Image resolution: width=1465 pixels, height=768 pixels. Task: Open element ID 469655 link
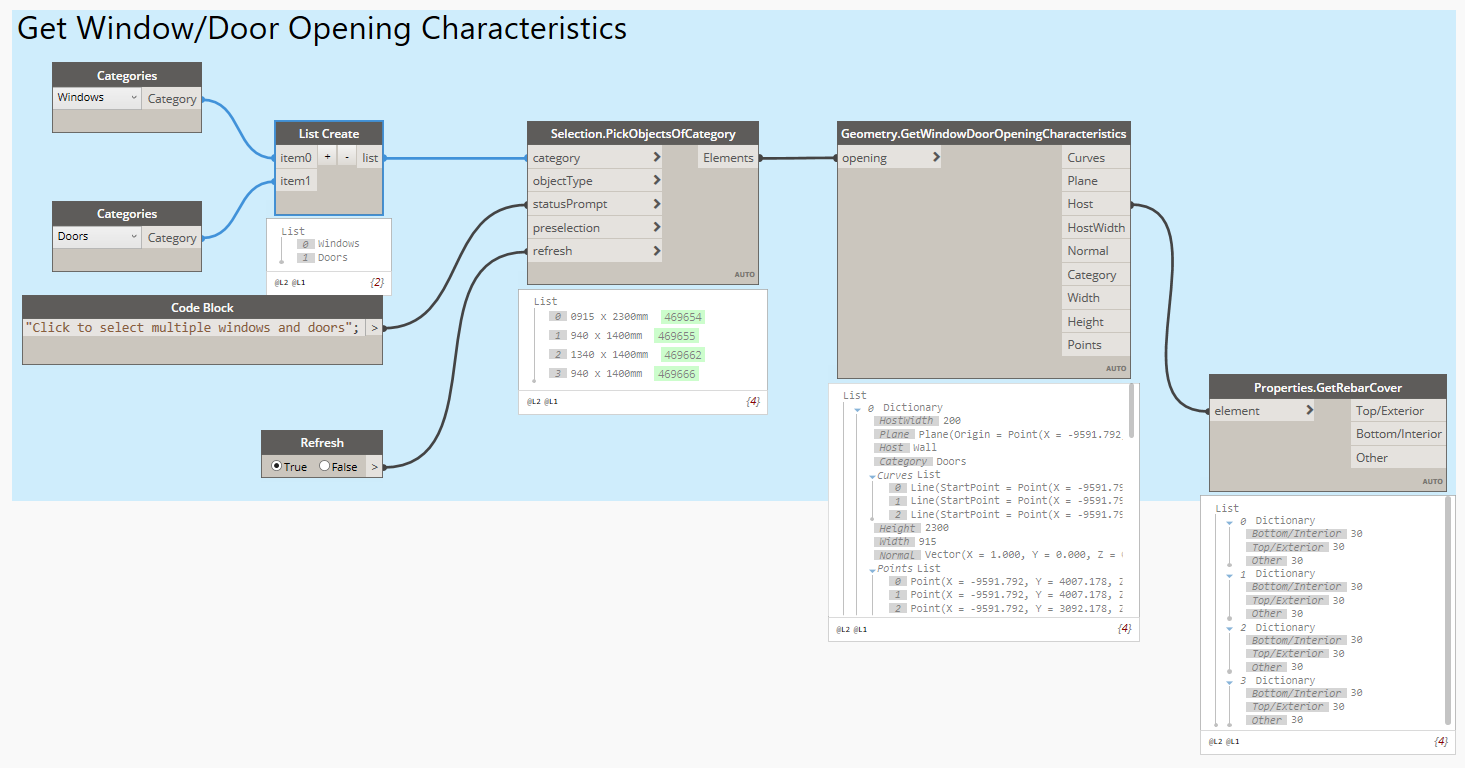tap(677, 336)
